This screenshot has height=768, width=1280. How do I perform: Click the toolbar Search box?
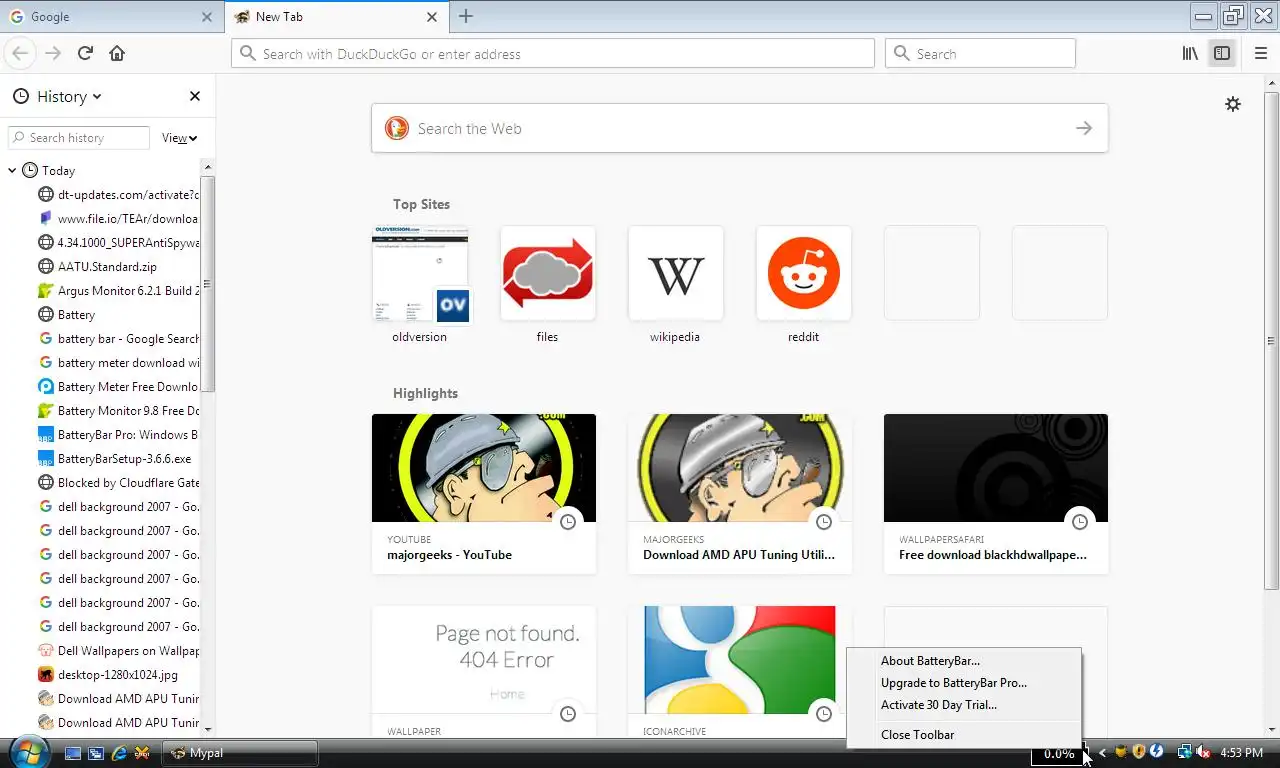click(x=980, y=54)
